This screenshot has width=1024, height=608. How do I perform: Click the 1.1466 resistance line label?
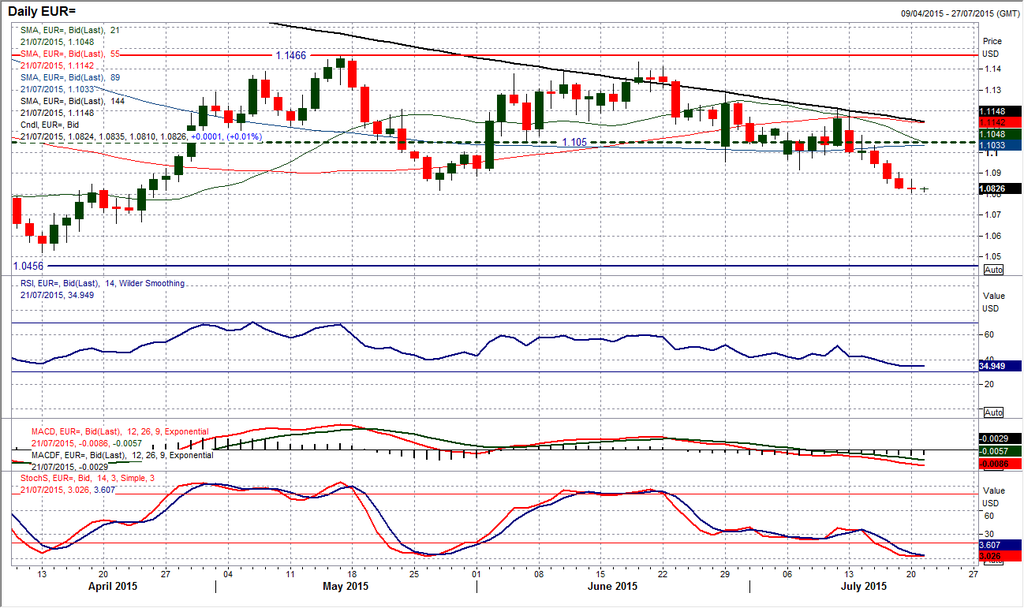pos(291,56)
